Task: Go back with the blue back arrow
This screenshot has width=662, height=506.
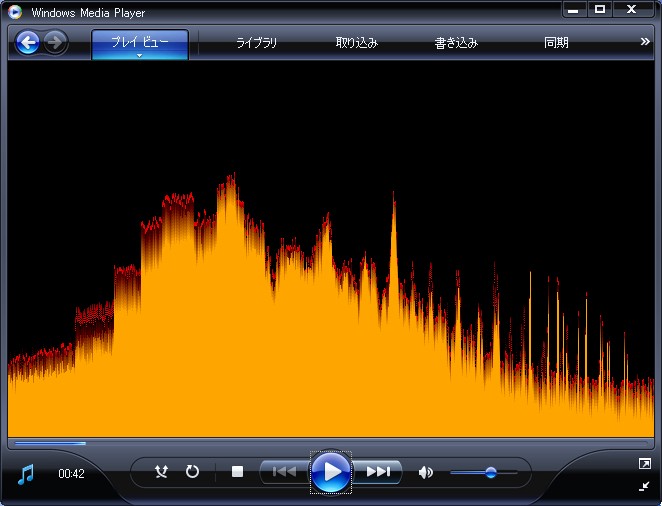Action: [x=27, y=42]
